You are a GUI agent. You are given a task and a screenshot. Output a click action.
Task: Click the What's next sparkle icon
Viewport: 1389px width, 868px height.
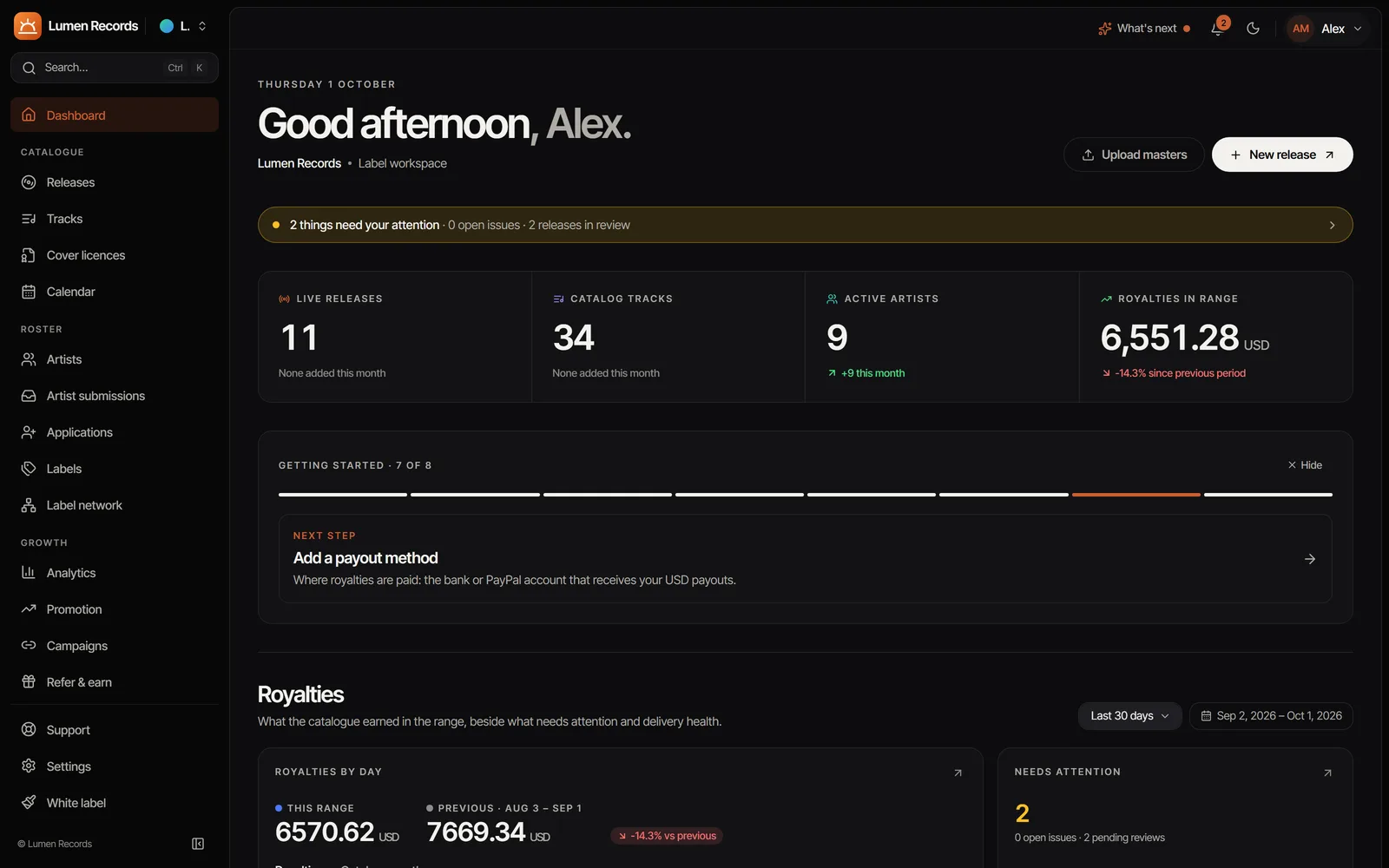1104,29
